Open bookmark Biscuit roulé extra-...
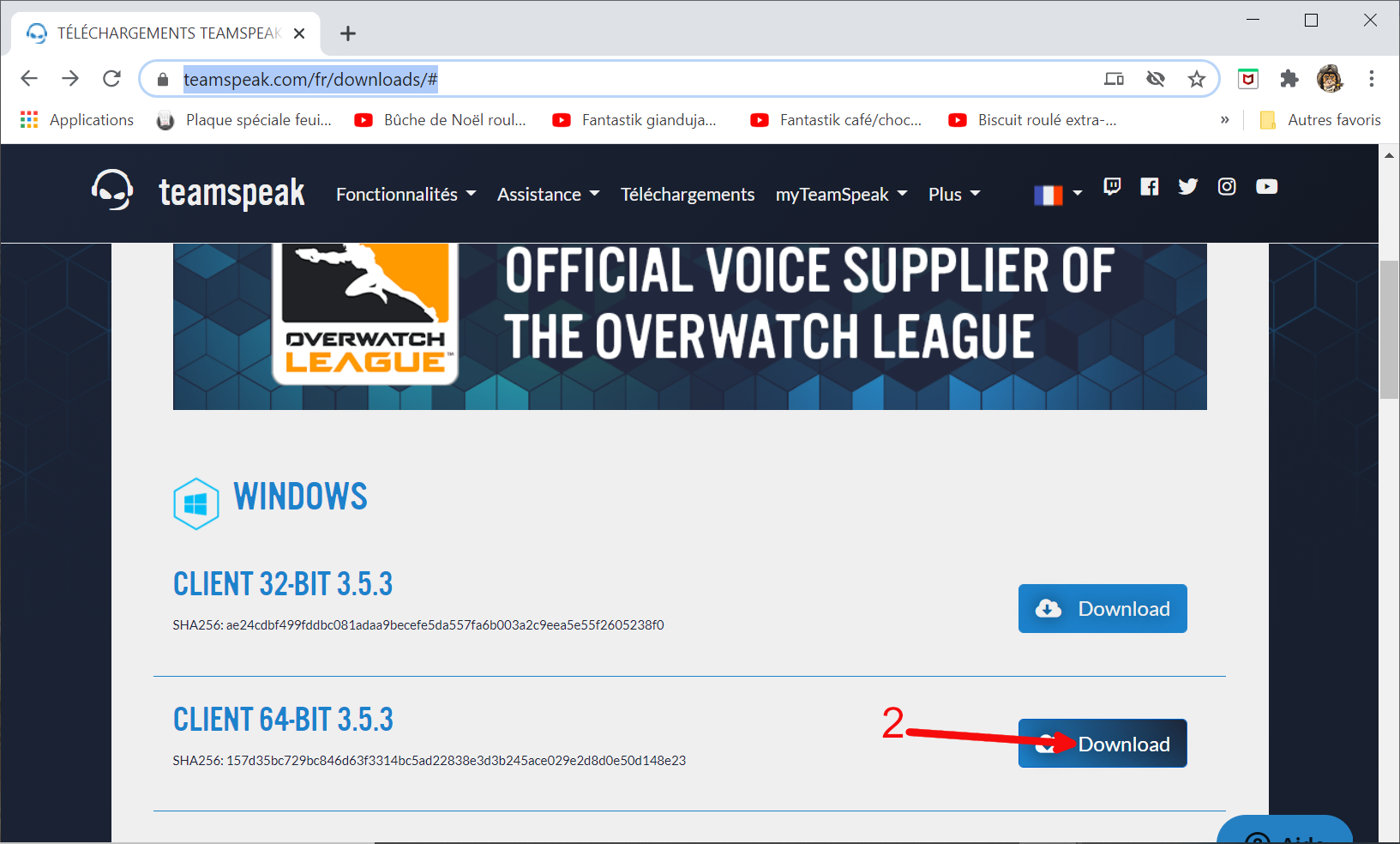 click(1033, 120)
